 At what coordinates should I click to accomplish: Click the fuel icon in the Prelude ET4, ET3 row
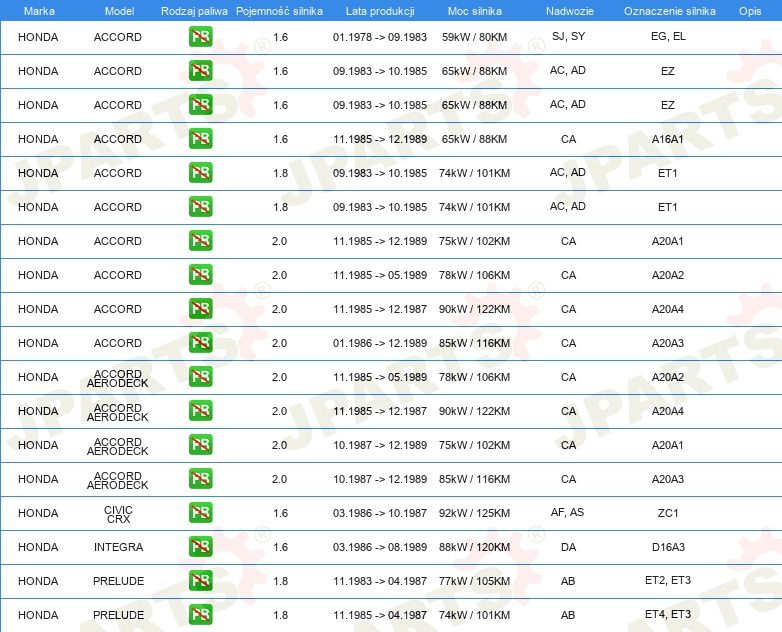[200, 614]
